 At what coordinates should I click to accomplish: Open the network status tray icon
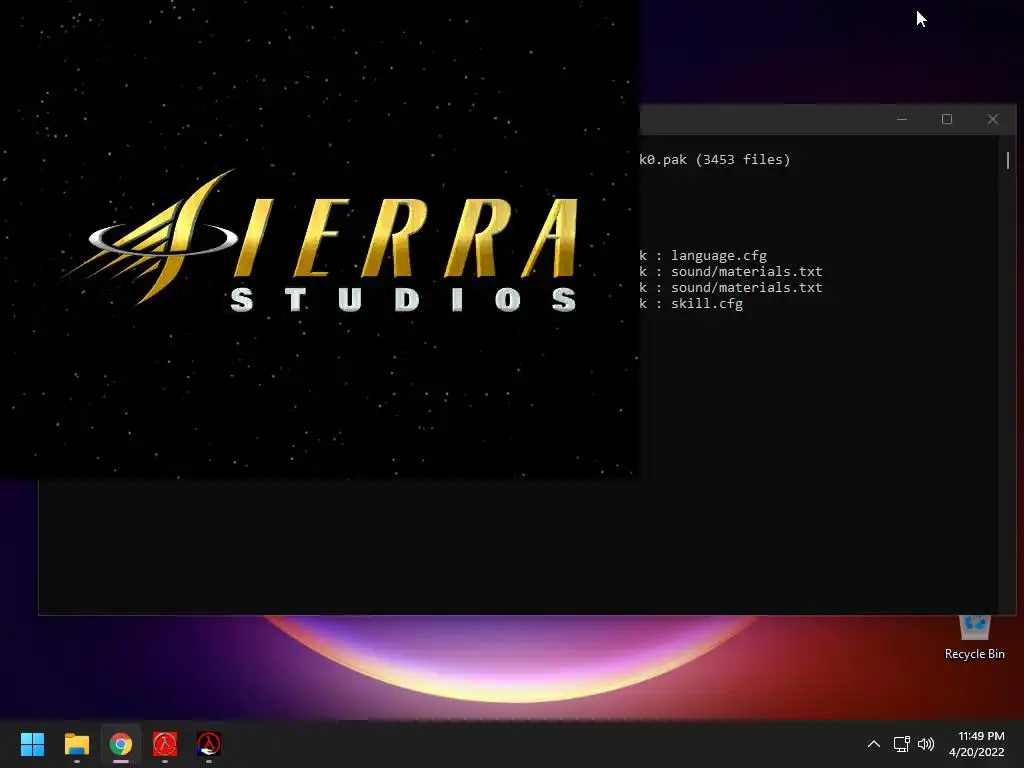901,744
